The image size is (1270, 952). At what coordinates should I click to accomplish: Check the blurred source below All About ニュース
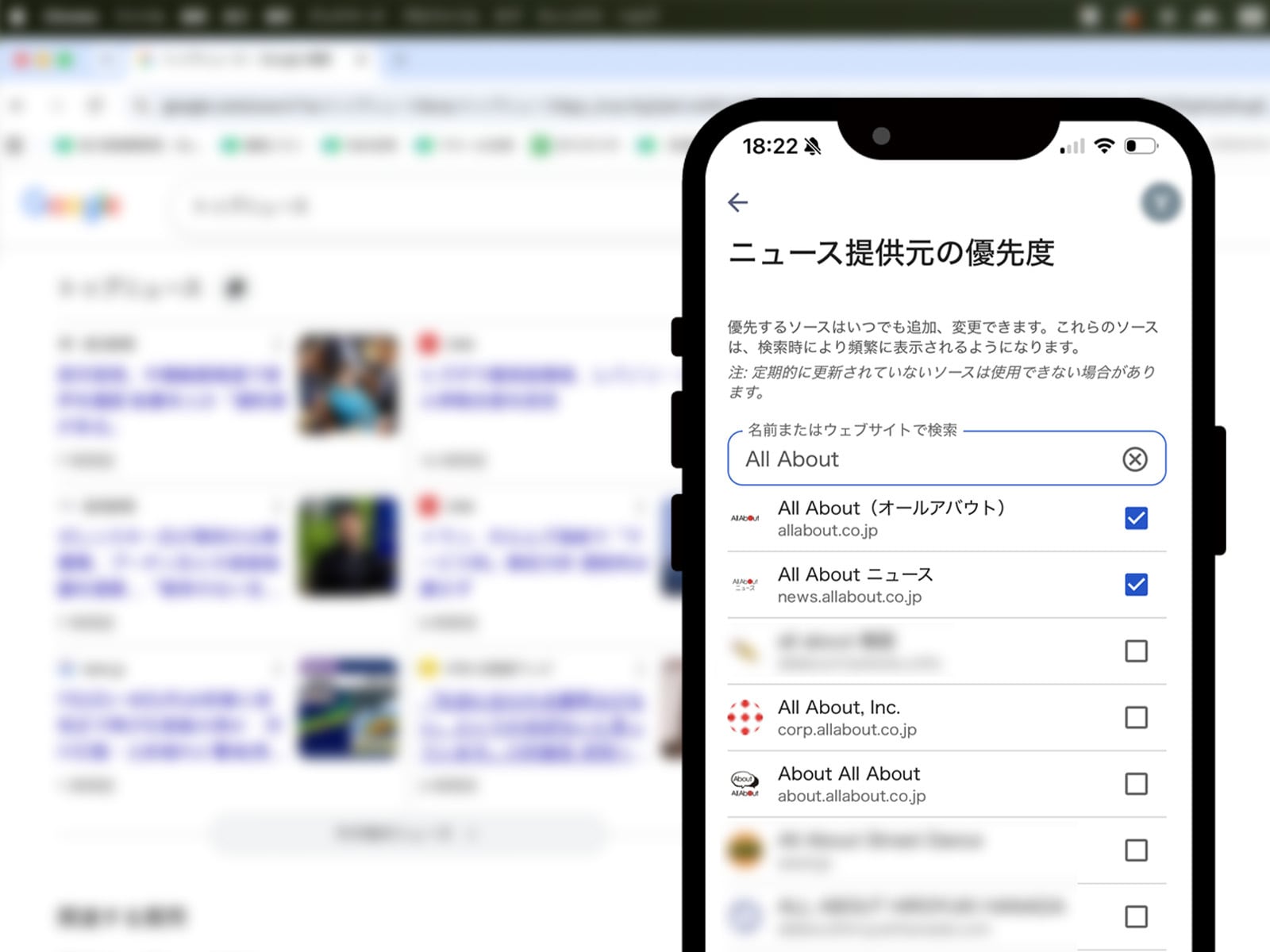pos(1136,651)
